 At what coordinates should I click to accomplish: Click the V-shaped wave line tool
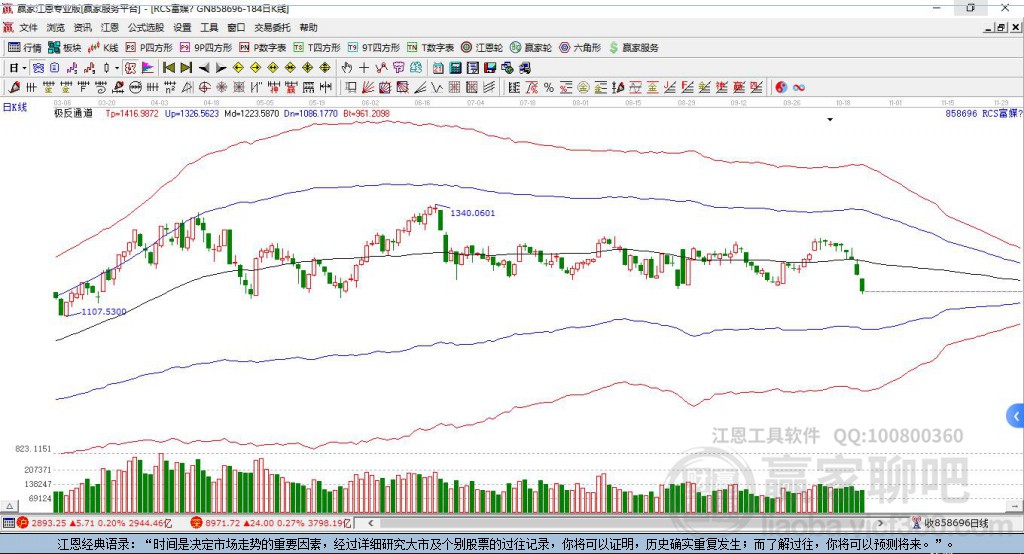436,88
